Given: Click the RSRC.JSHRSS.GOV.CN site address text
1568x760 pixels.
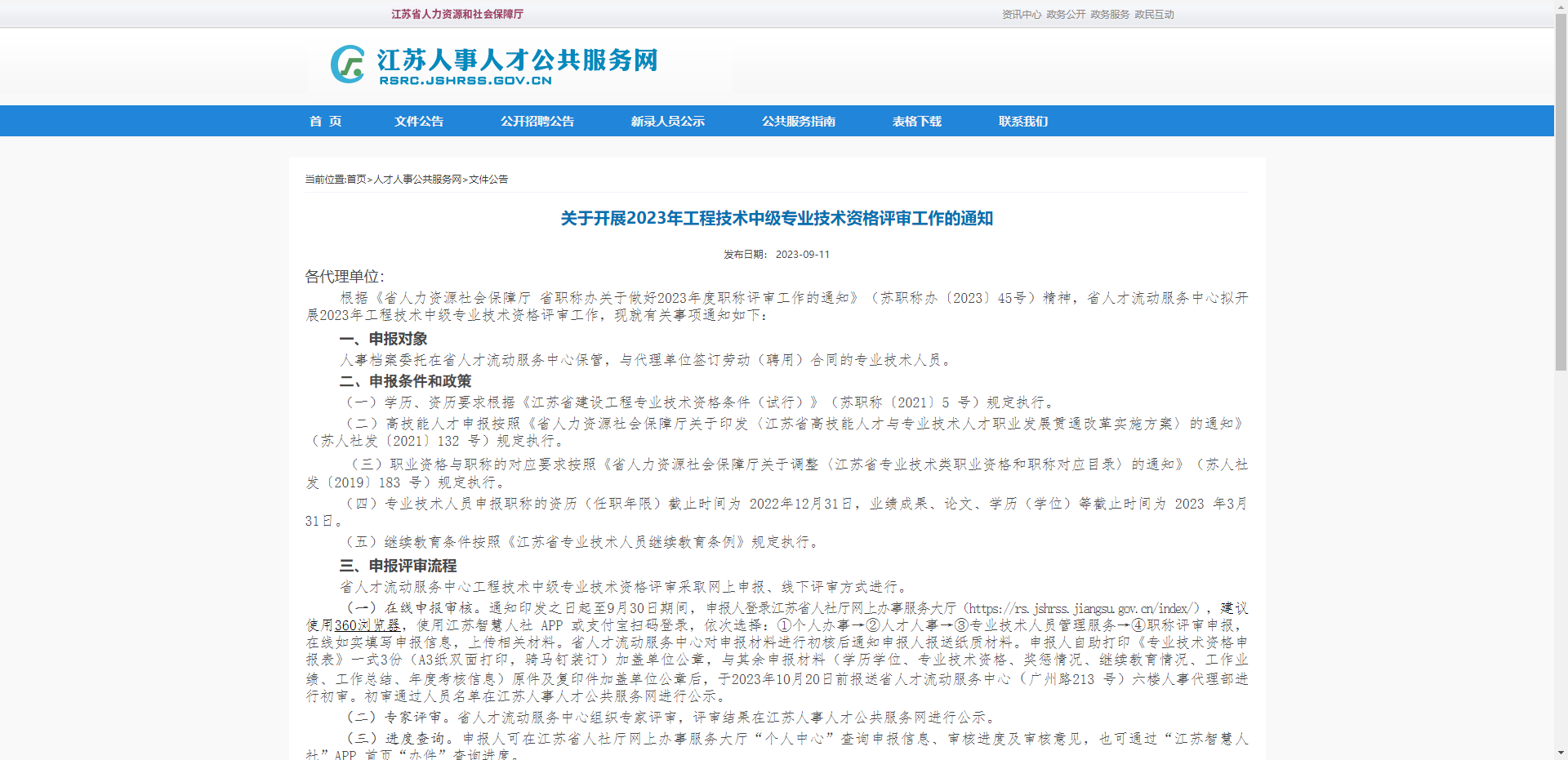Looking at the screenshot, I should tap(465, 80).
